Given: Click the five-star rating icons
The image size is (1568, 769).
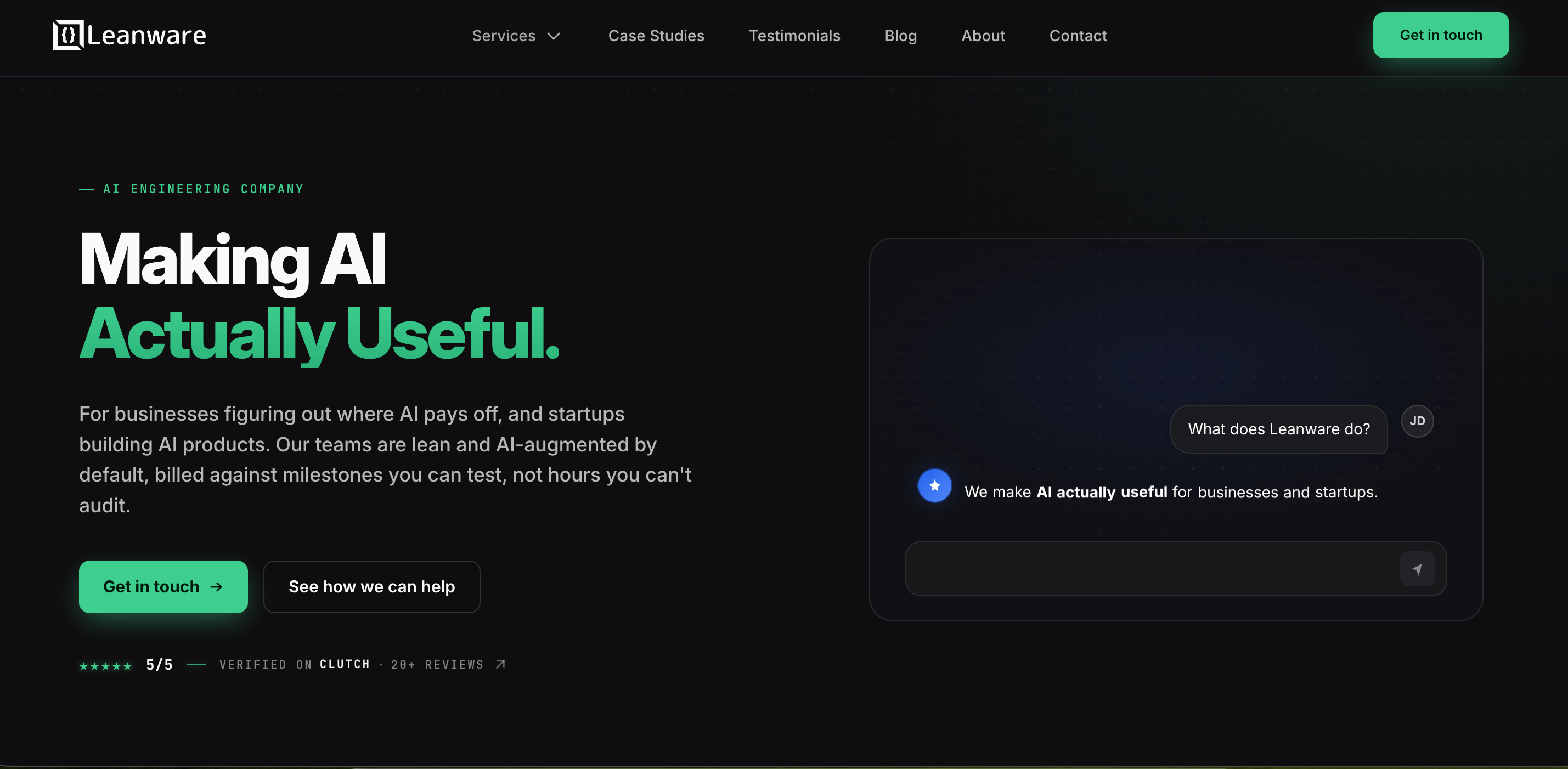Looking at the screenshot, I should point(105,666).
